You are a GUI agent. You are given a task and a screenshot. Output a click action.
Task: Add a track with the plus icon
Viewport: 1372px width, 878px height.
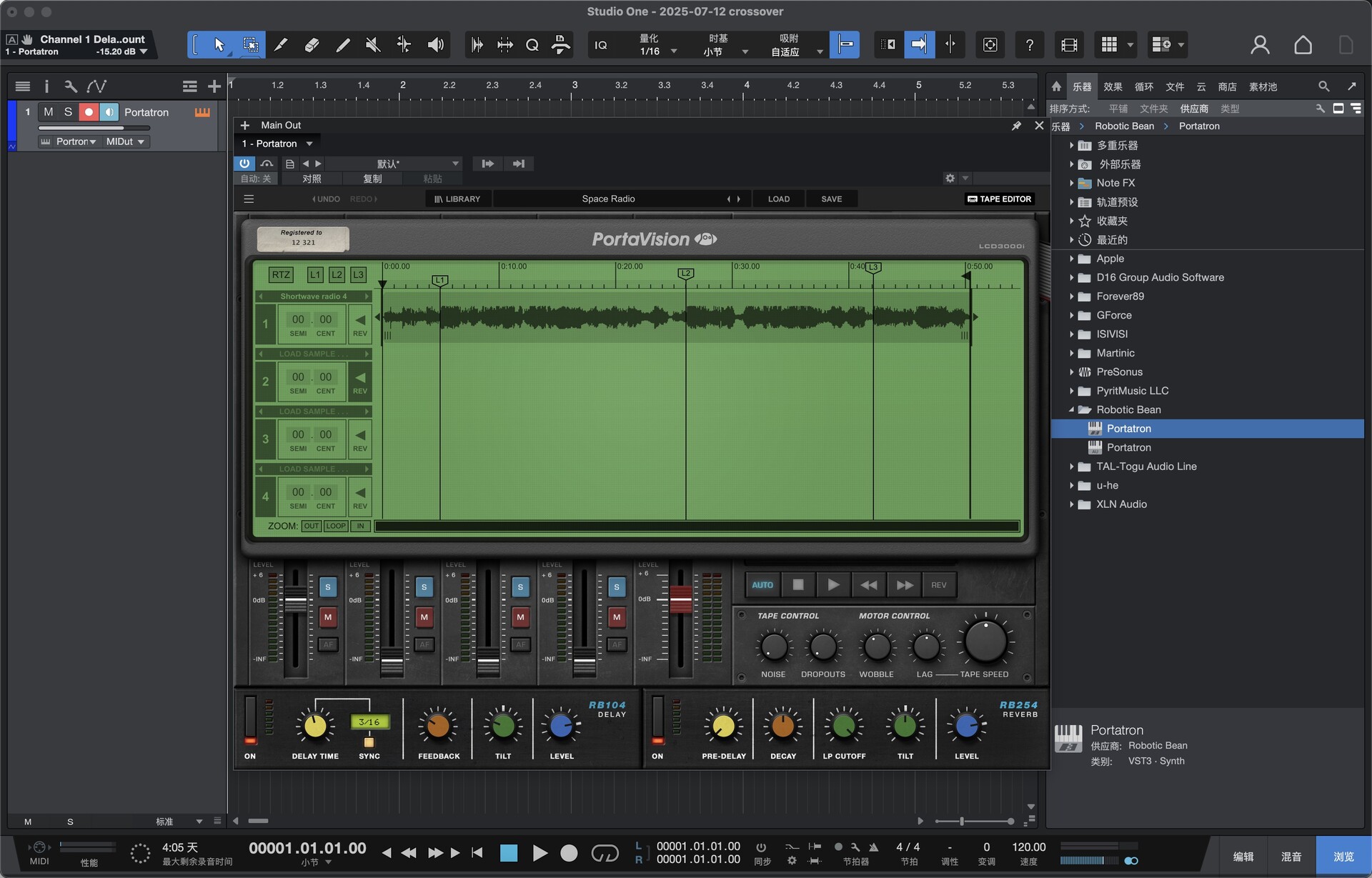pyautogui.click(x=214, y=86)
